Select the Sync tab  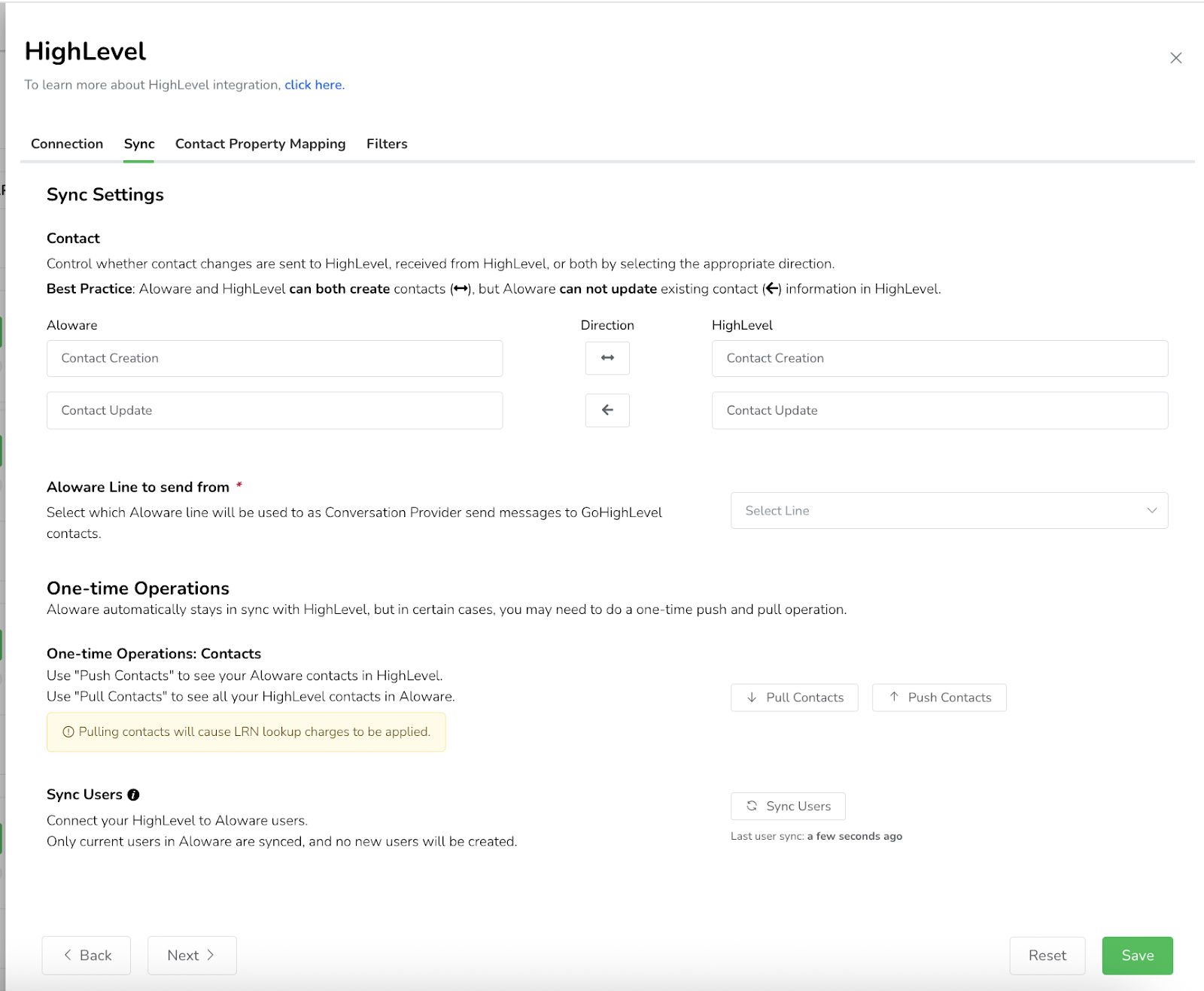139,144
